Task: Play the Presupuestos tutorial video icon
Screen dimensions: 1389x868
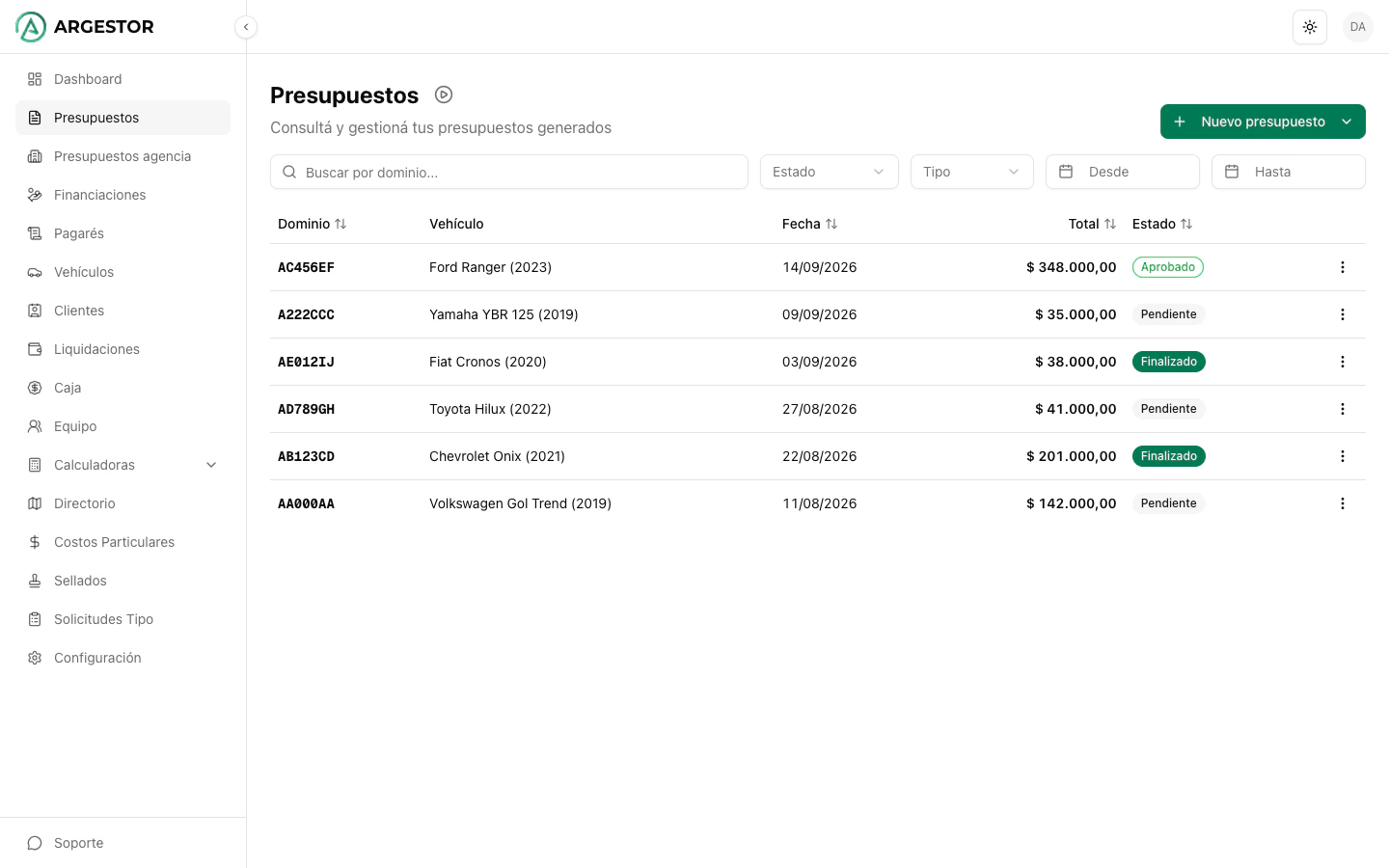Action: [x=444, y=95]
